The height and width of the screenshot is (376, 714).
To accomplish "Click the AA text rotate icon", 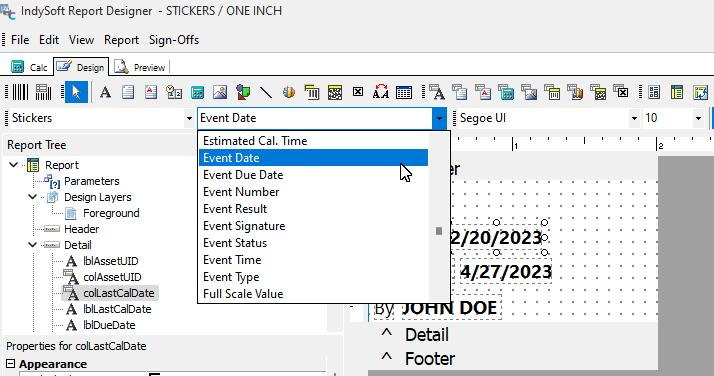I will tap(381, 92).
